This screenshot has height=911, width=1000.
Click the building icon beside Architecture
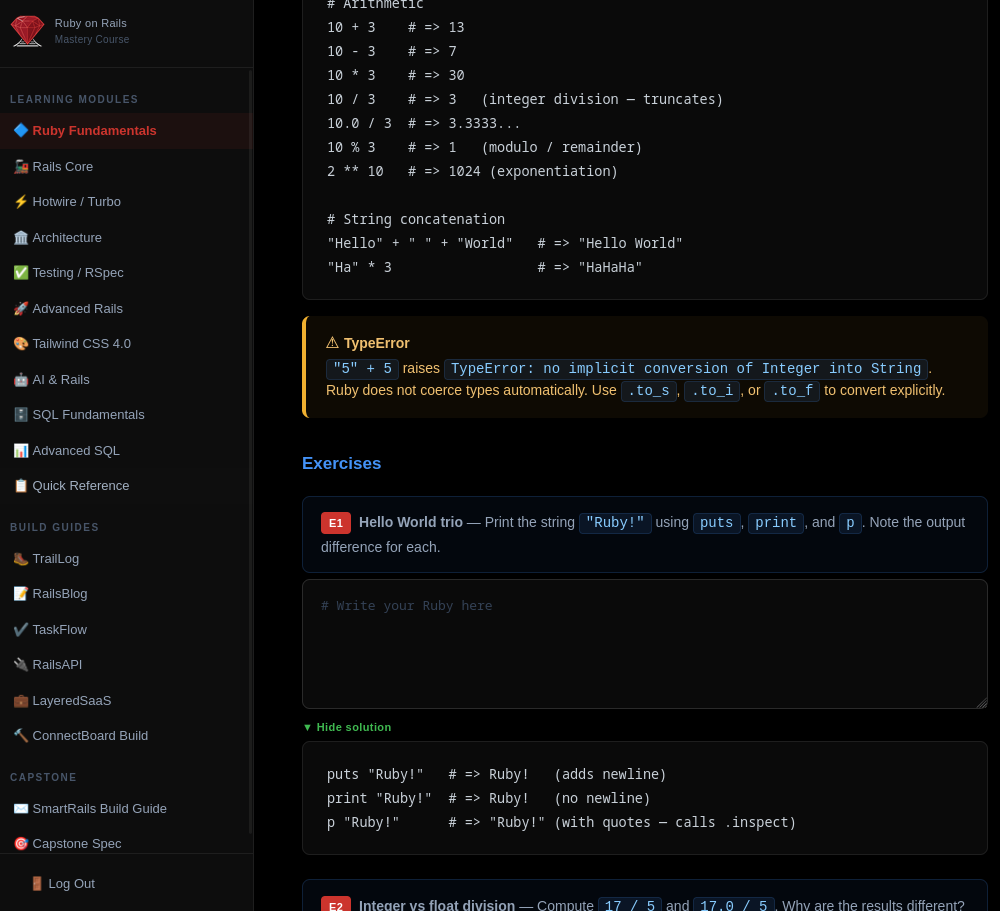click(x=21, y=237)
